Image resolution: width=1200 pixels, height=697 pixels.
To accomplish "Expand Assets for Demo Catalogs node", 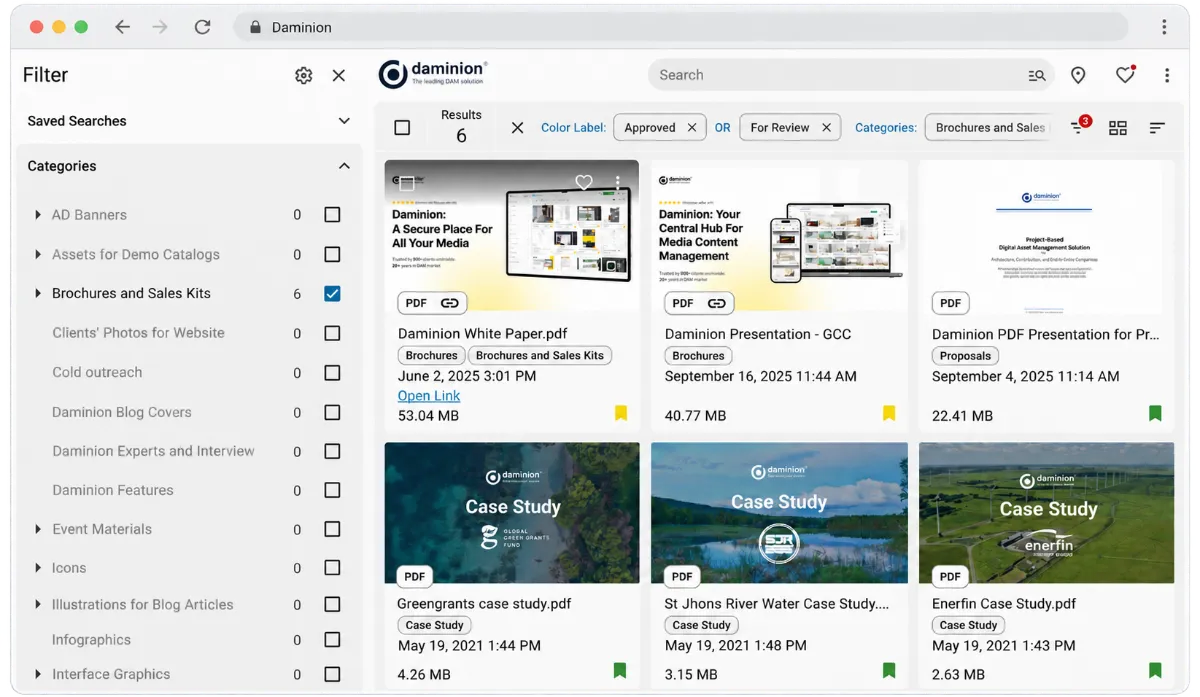I will coord(38,255).
